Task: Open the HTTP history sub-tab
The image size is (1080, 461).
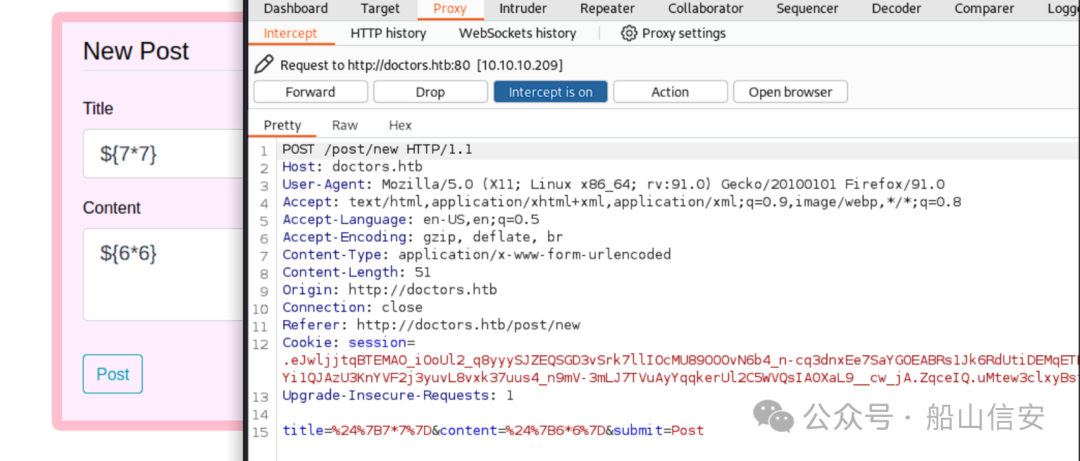Action: point(388,33)
